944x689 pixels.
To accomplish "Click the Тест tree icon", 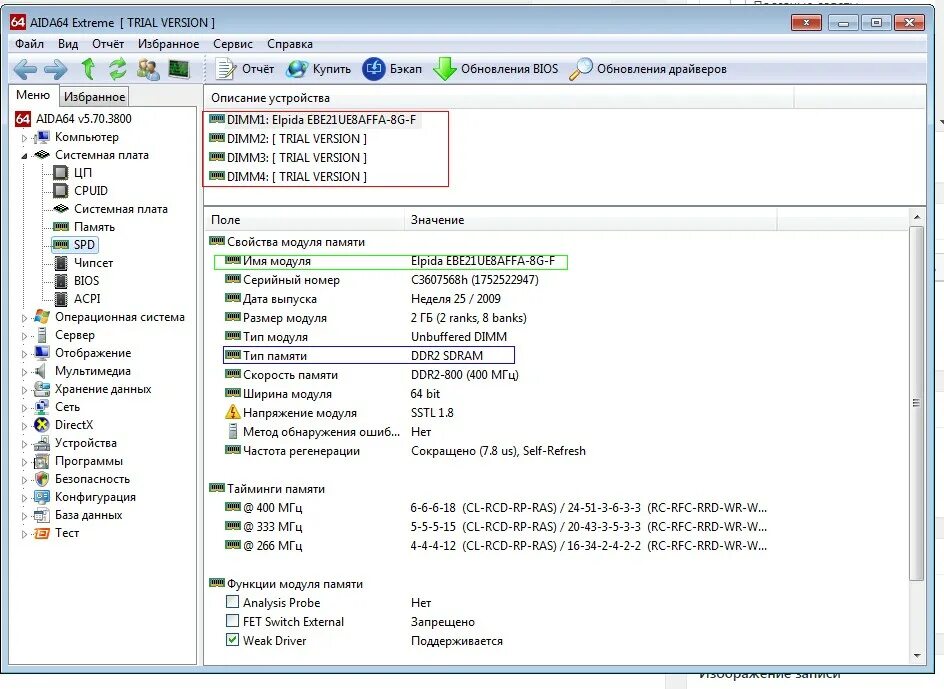I will coord(42,533).
